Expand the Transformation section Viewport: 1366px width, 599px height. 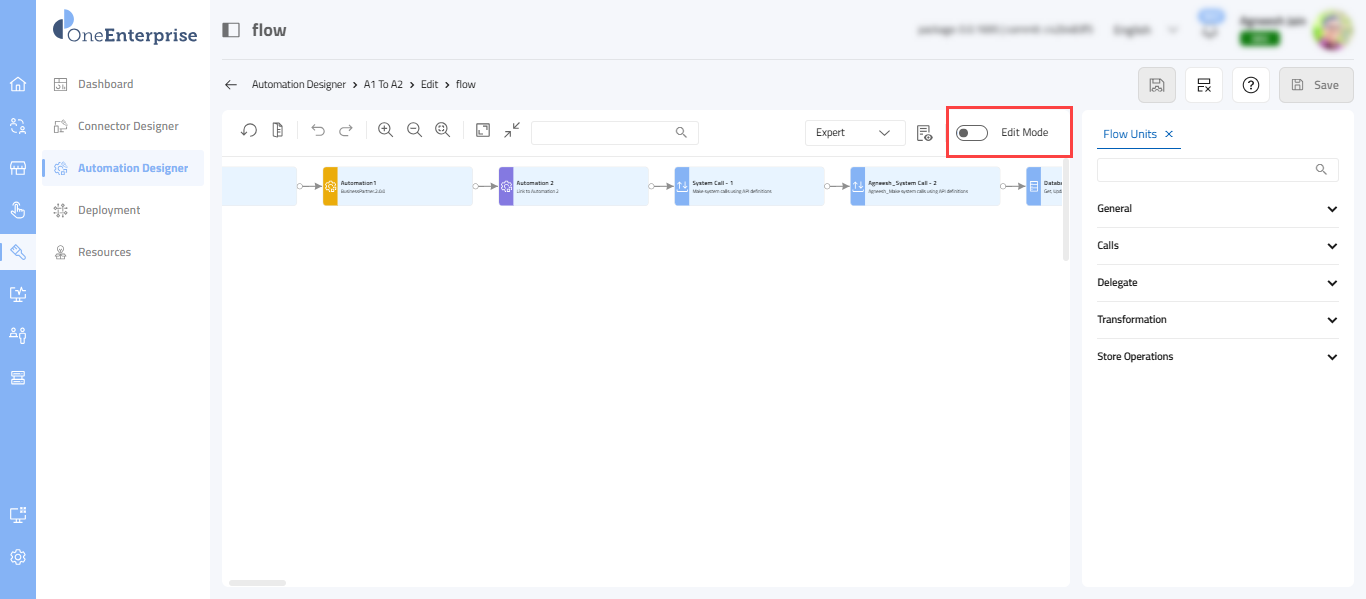click(1217, 320)
